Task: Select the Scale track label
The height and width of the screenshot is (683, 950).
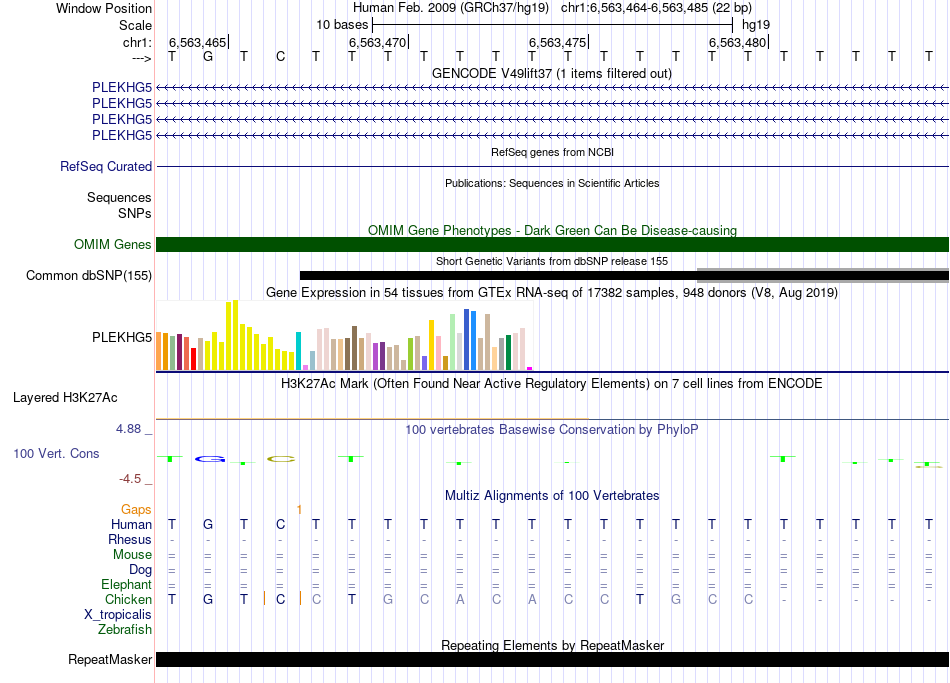Action: (x=135, y=25)
